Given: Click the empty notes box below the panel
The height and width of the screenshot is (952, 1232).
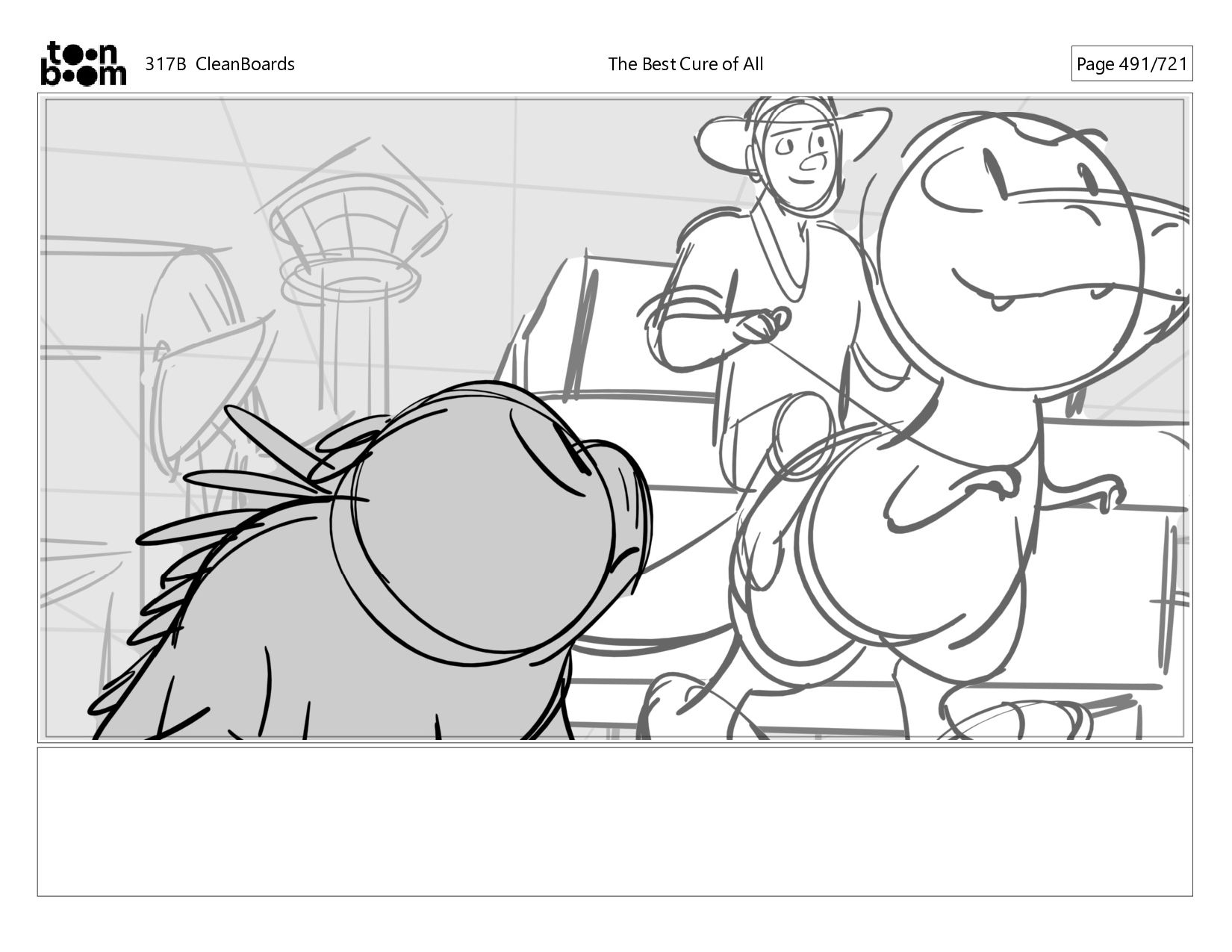Looking at the screenshot, I should [615, 821].
